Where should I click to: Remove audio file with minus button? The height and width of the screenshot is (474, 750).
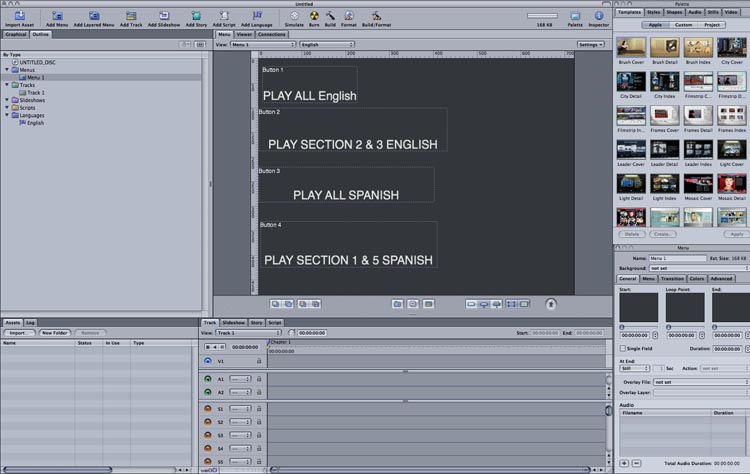tap(636, 463)
